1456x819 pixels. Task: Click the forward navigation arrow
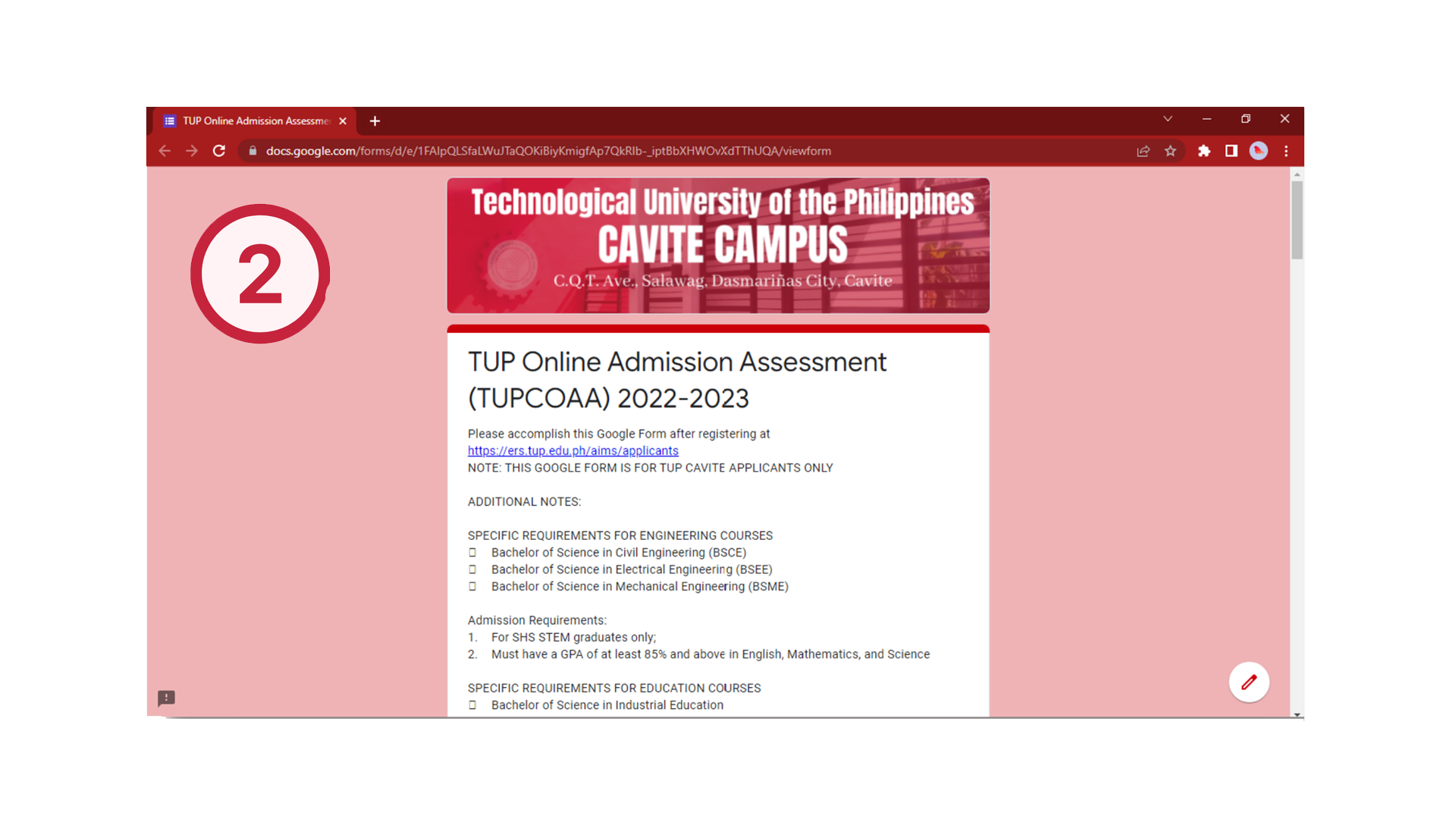192,151
